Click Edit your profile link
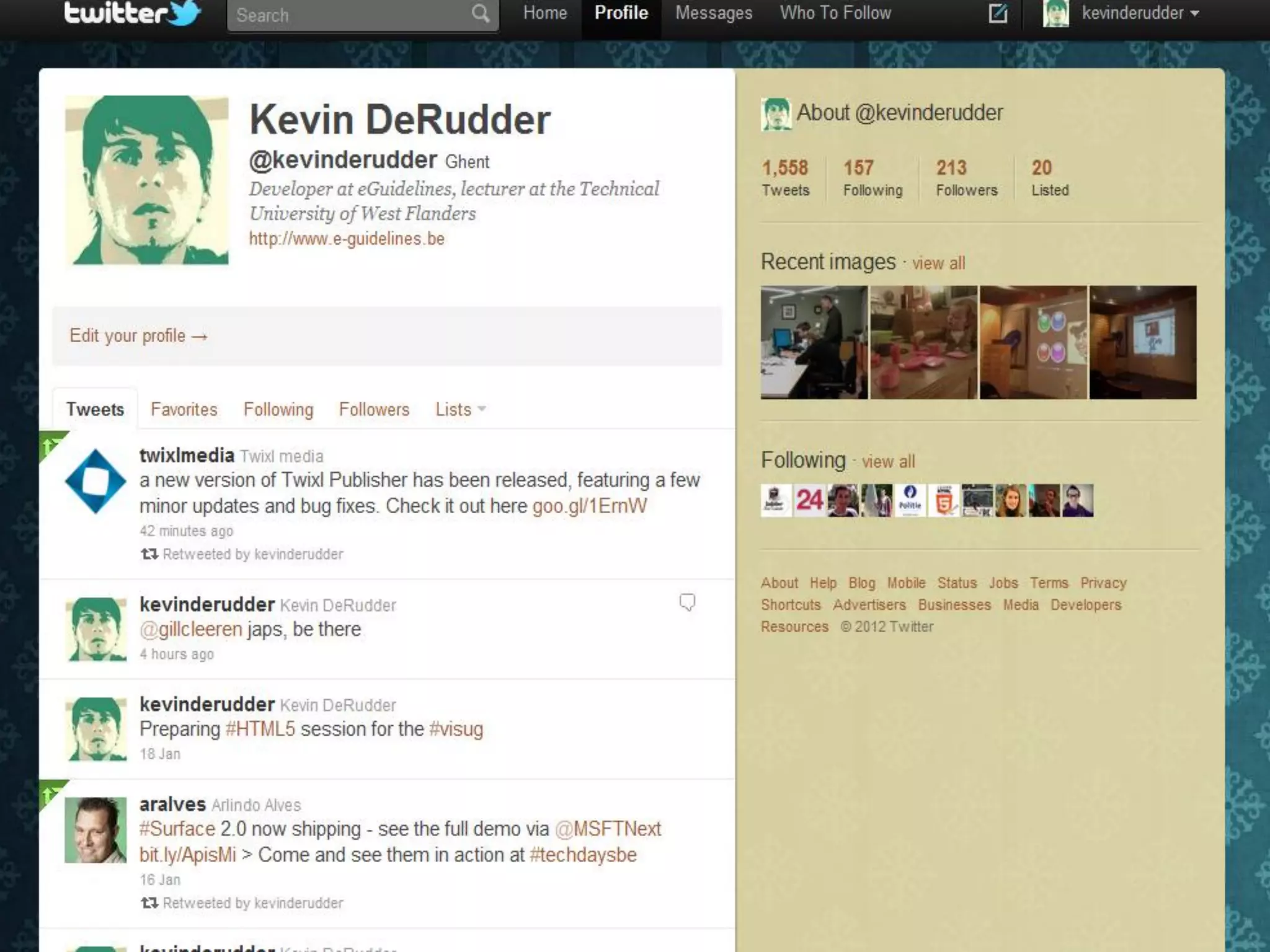Viewport: 1270px width, 952px height. click(x=138, y=336)
